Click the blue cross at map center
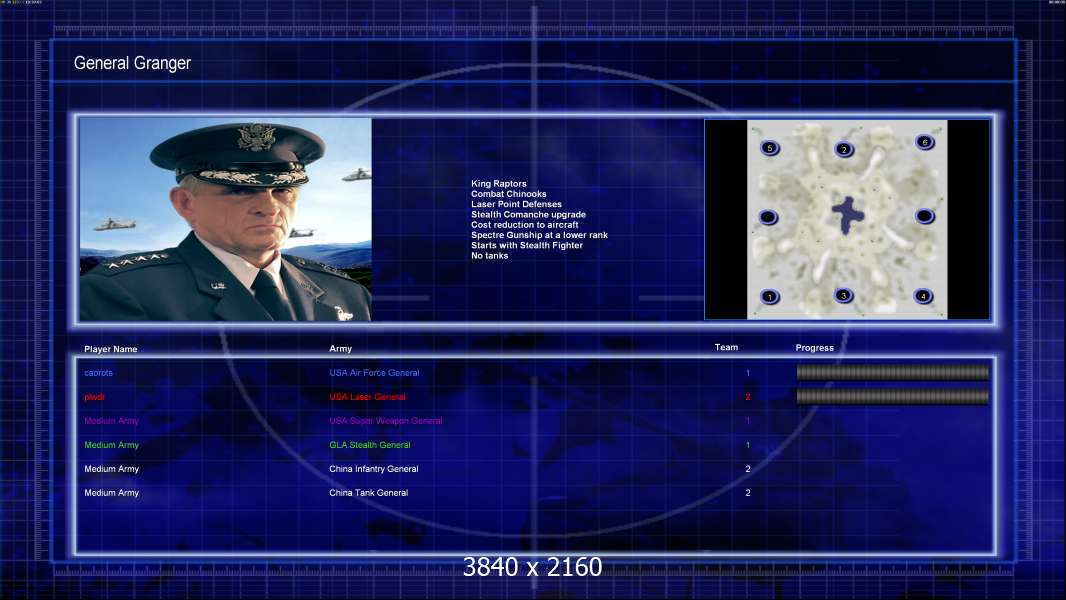1066x600 pixels. click(848, 215)
